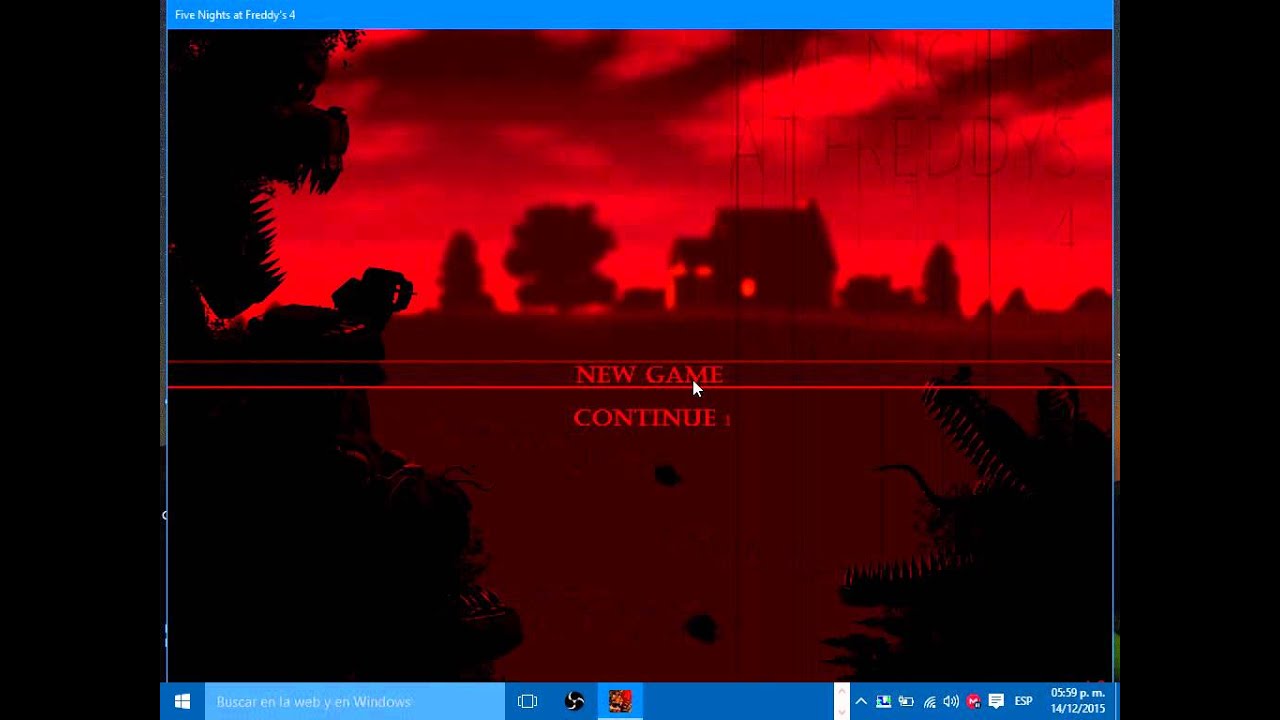Open the Windows Start menu
The image size is (1280, 720).
point(182,702)
